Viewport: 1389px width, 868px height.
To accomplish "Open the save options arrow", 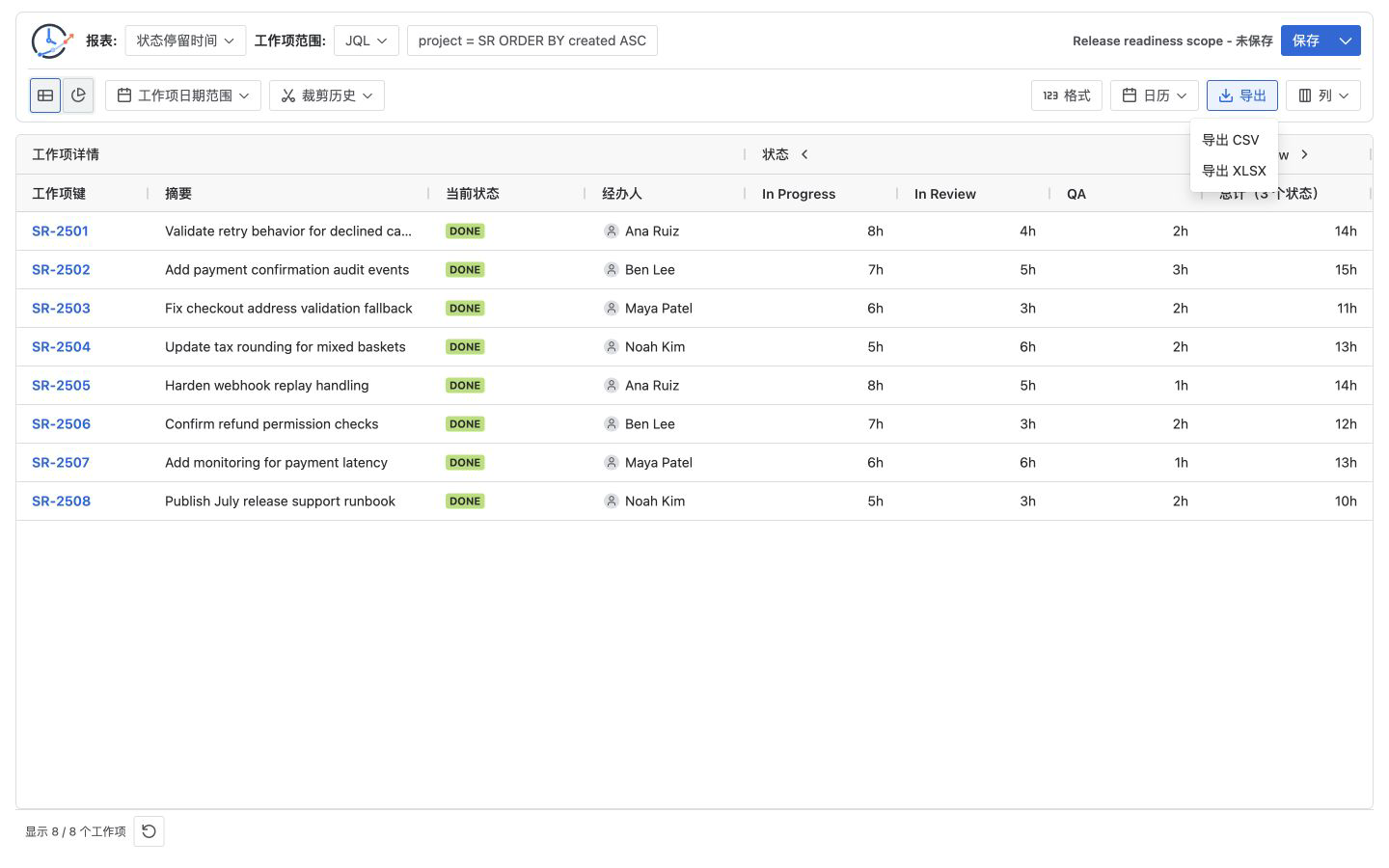I will (x=1346, y=41).
